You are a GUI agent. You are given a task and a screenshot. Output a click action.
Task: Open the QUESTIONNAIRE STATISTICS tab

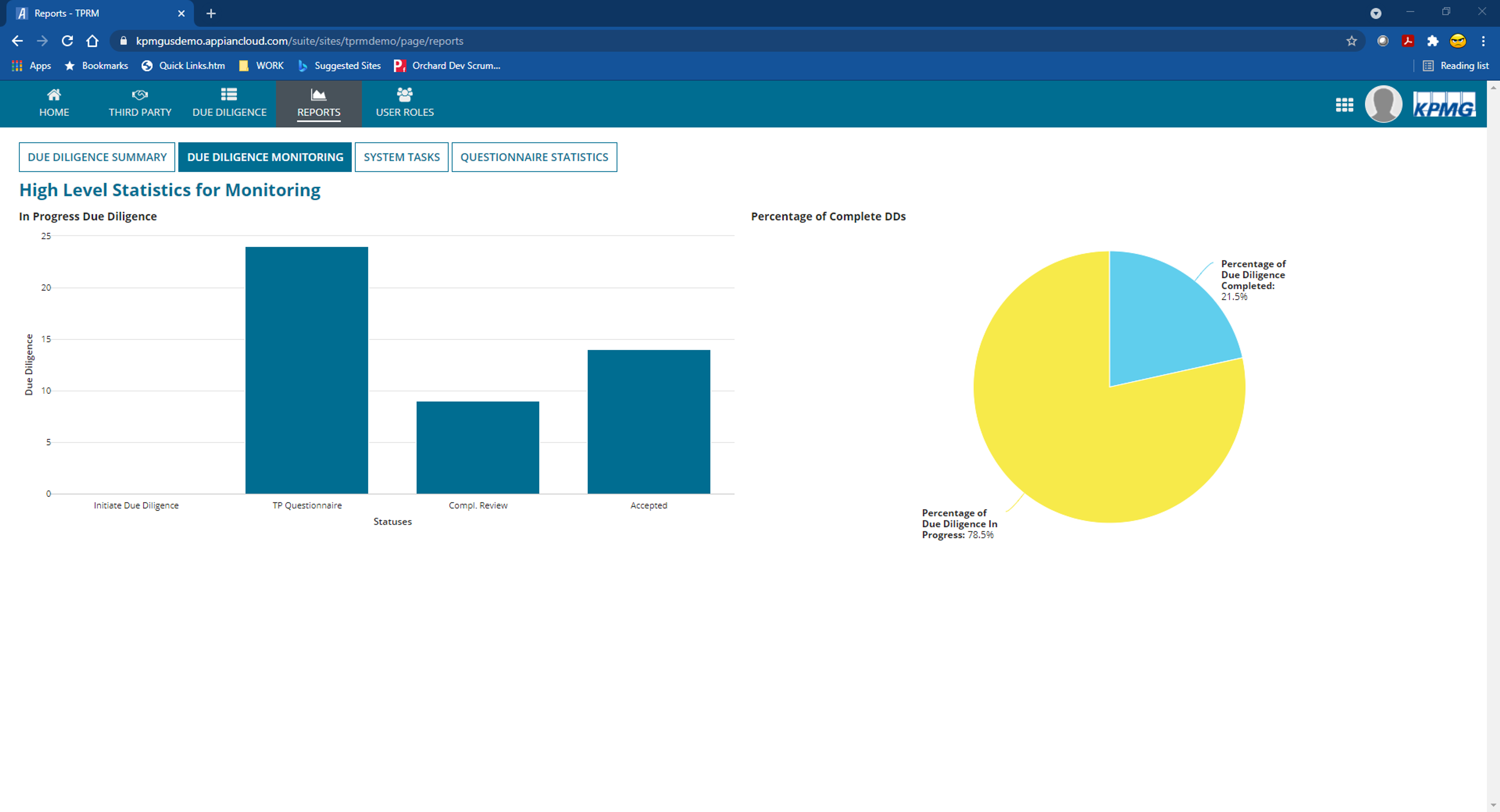coord(534,157)
